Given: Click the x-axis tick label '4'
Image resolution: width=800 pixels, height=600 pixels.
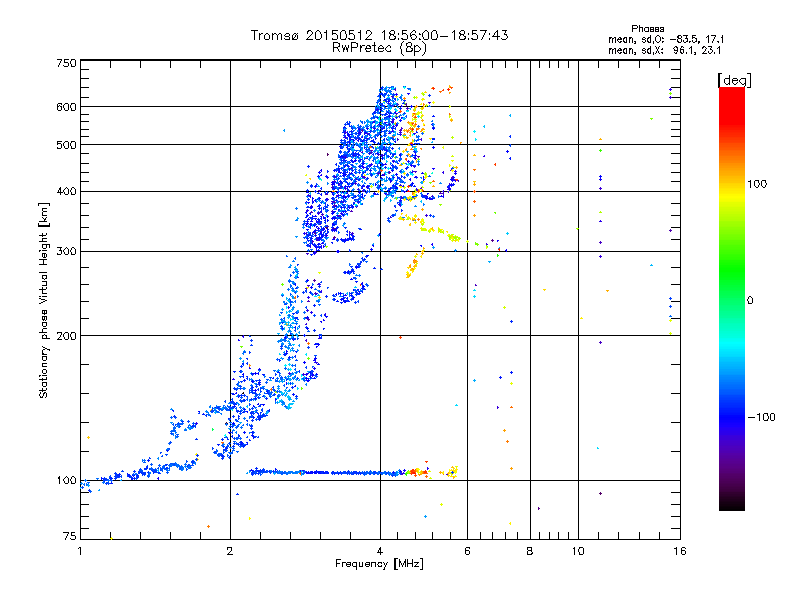Looking at the screenshot, I should [x=380, y=551].
